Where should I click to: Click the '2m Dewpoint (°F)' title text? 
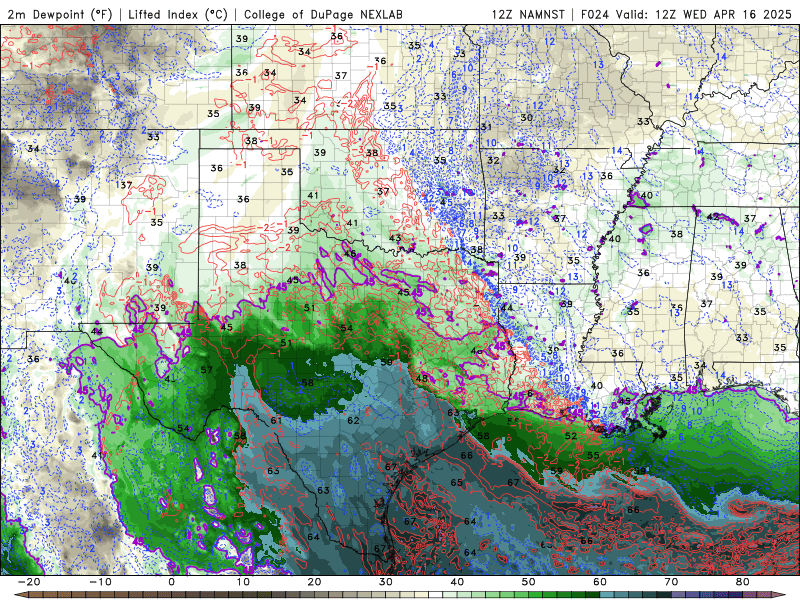60,14
